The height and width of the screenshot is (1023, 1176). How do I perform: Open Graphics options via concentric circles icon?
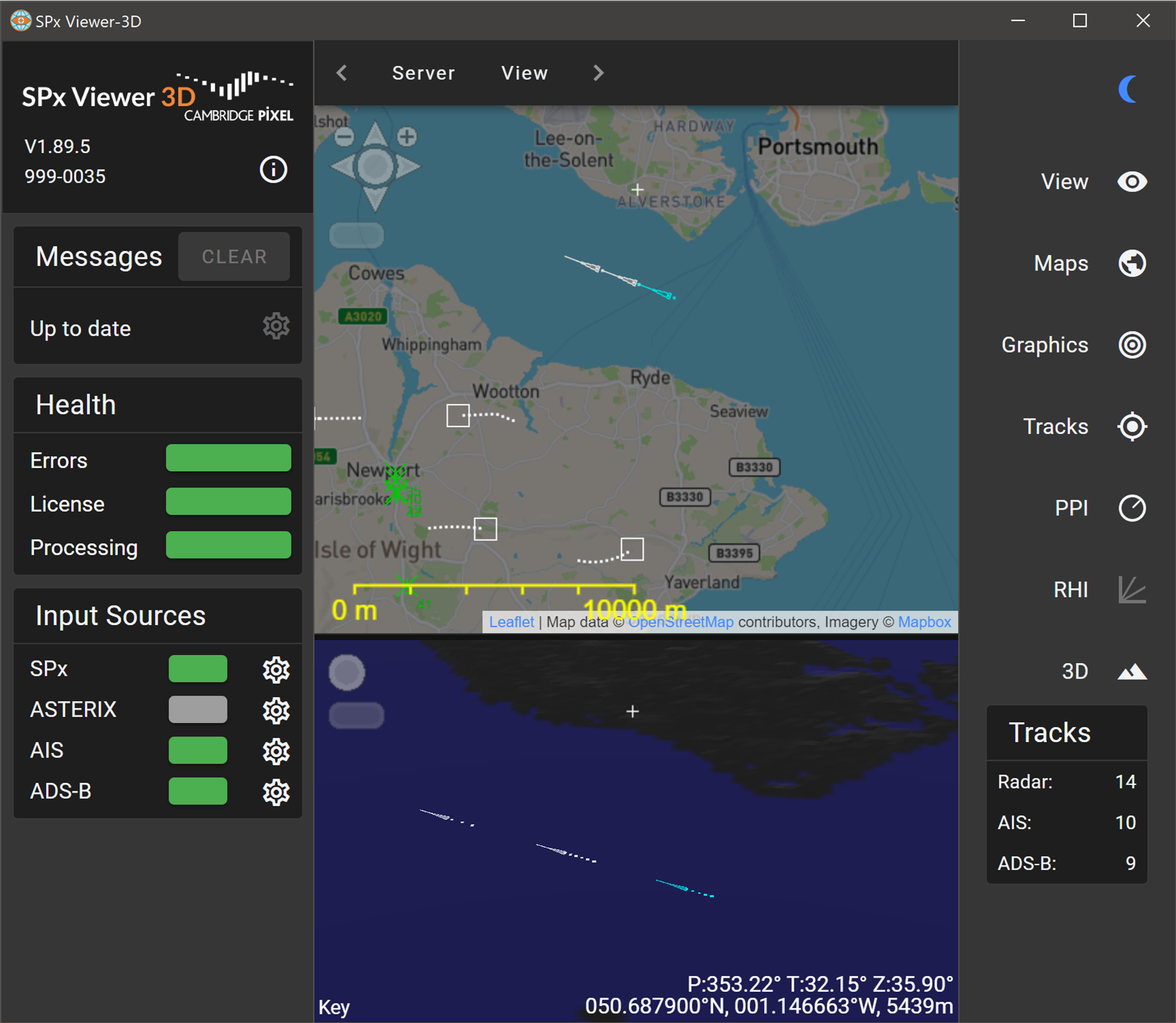point(1132,345)
